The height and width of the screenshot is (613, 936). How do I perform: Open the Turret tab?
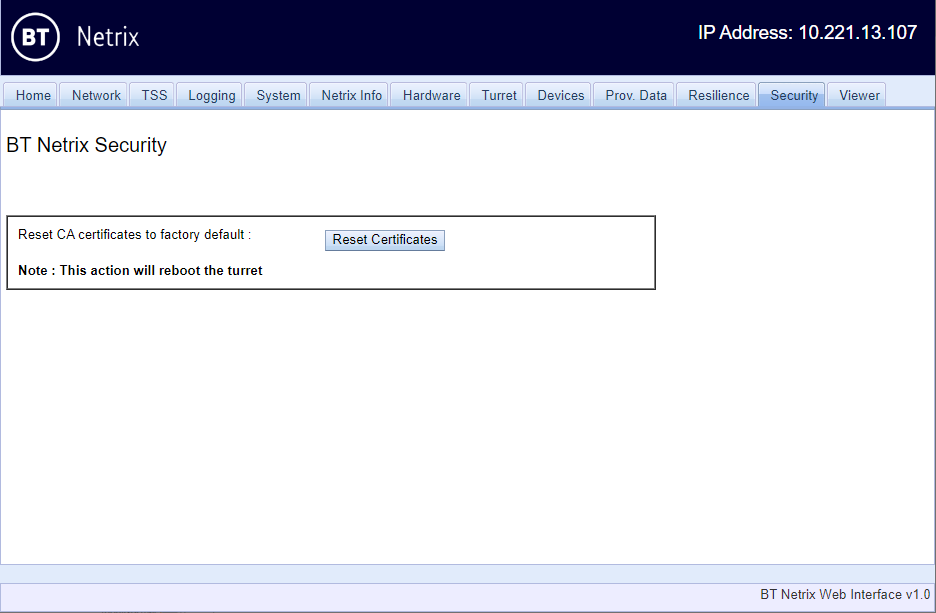pos(497,94)
